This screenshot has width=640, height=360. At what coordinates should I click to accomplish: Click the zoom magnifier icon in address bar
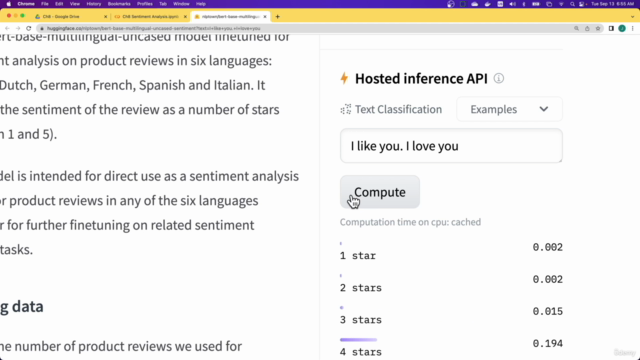point(576,28)
